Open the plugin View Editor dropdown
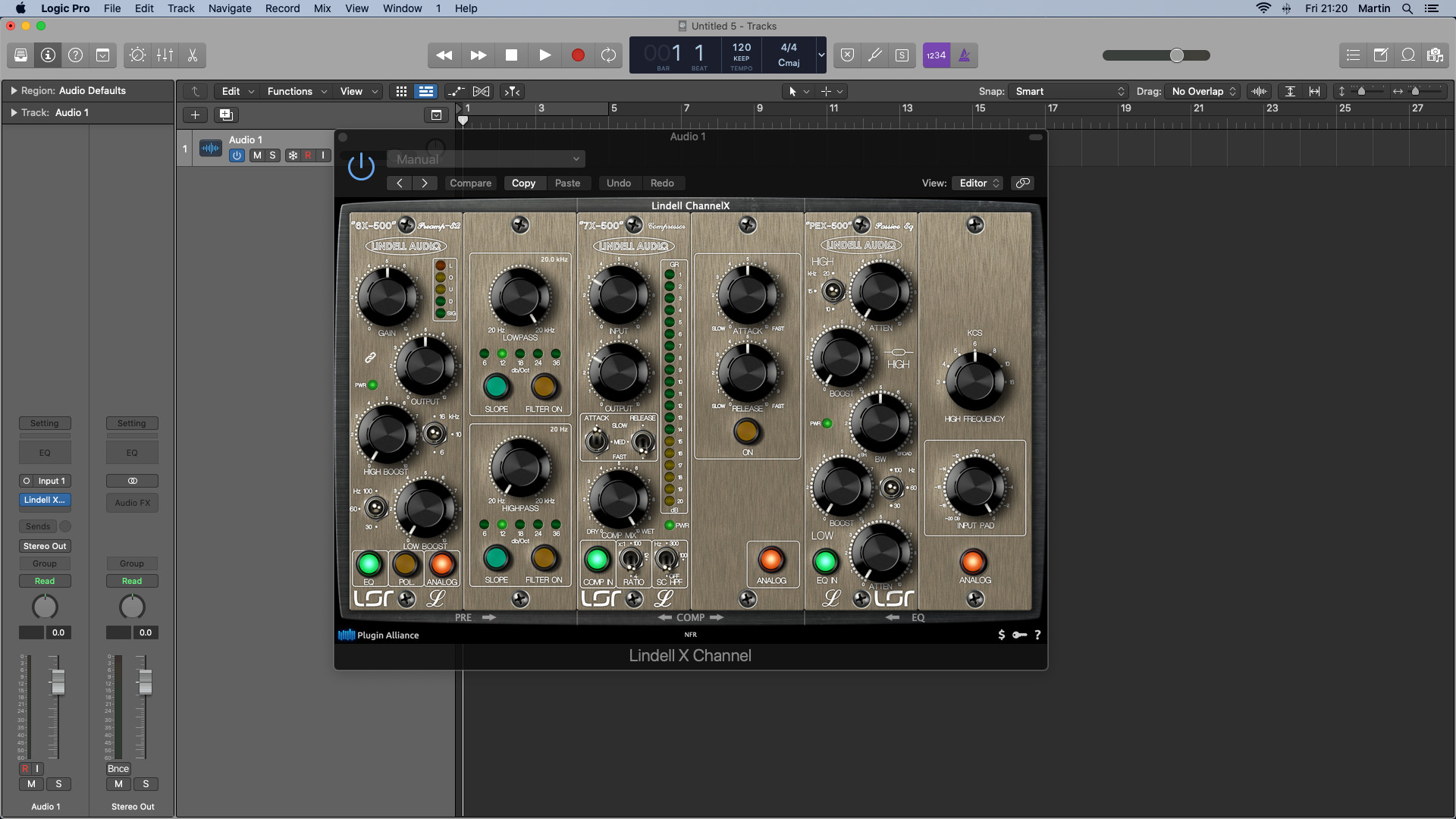Viewport: 1456px width, 819px height. 979,184
